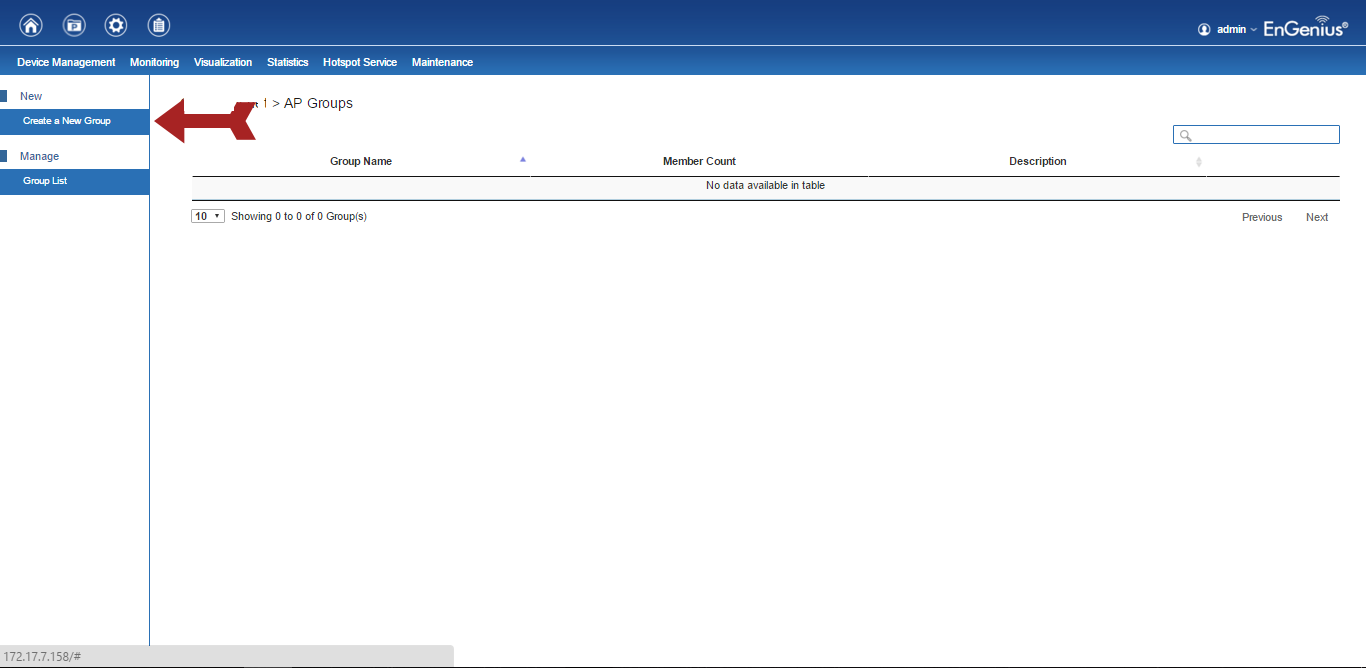Click the group search input field
Image resolution: width=1366 pixels, height=668 pixels.
1263,135
